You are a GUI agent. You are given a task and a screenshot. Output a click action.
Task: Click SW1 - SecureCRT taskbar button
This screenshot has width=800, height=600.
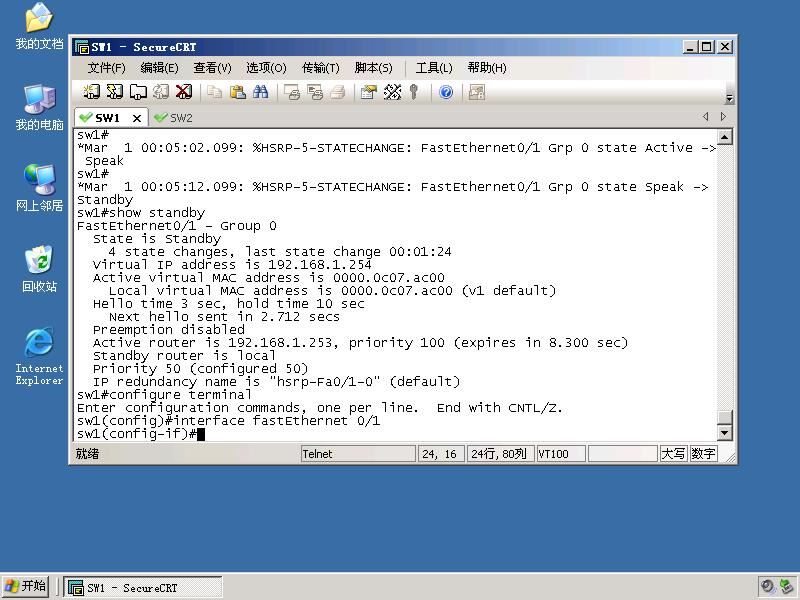pyautogui.click(x=143, y=588)
